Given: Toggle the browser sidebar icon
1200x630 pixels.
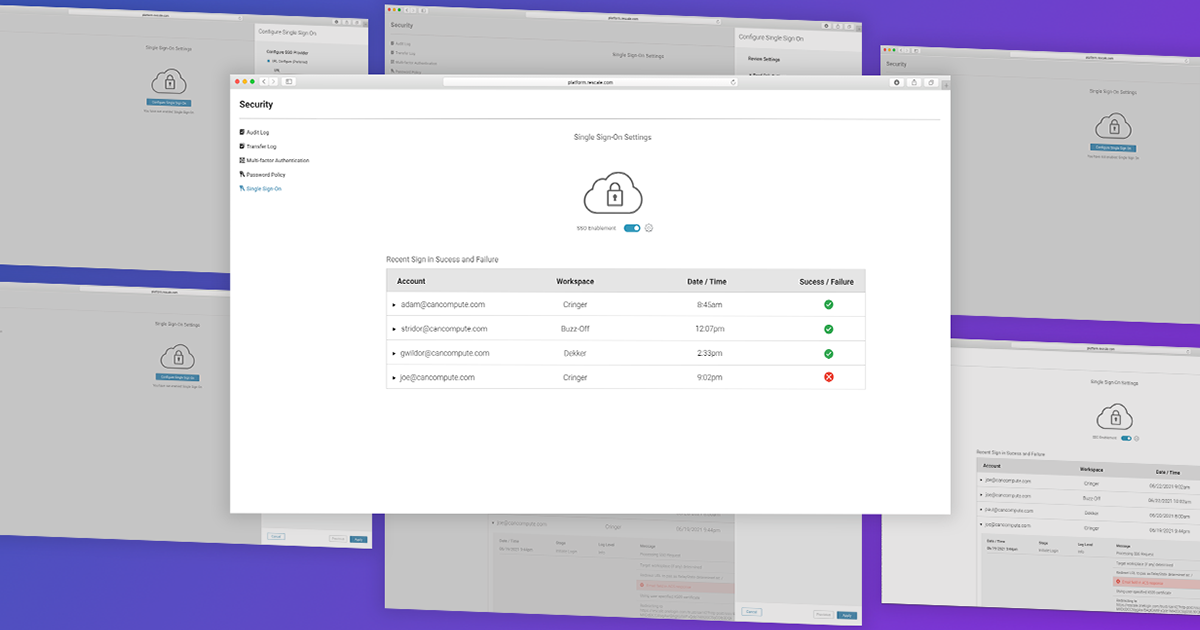Looking at the screenshot, I should point(288,82).
